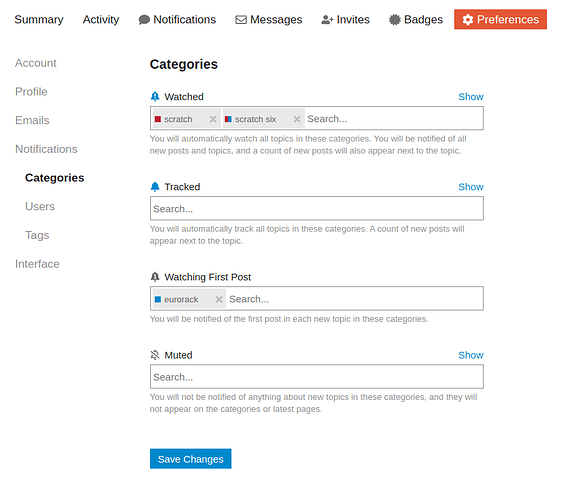
Task: Go to Interface preferences in the sidebar
Action: (x=37, y=264)
